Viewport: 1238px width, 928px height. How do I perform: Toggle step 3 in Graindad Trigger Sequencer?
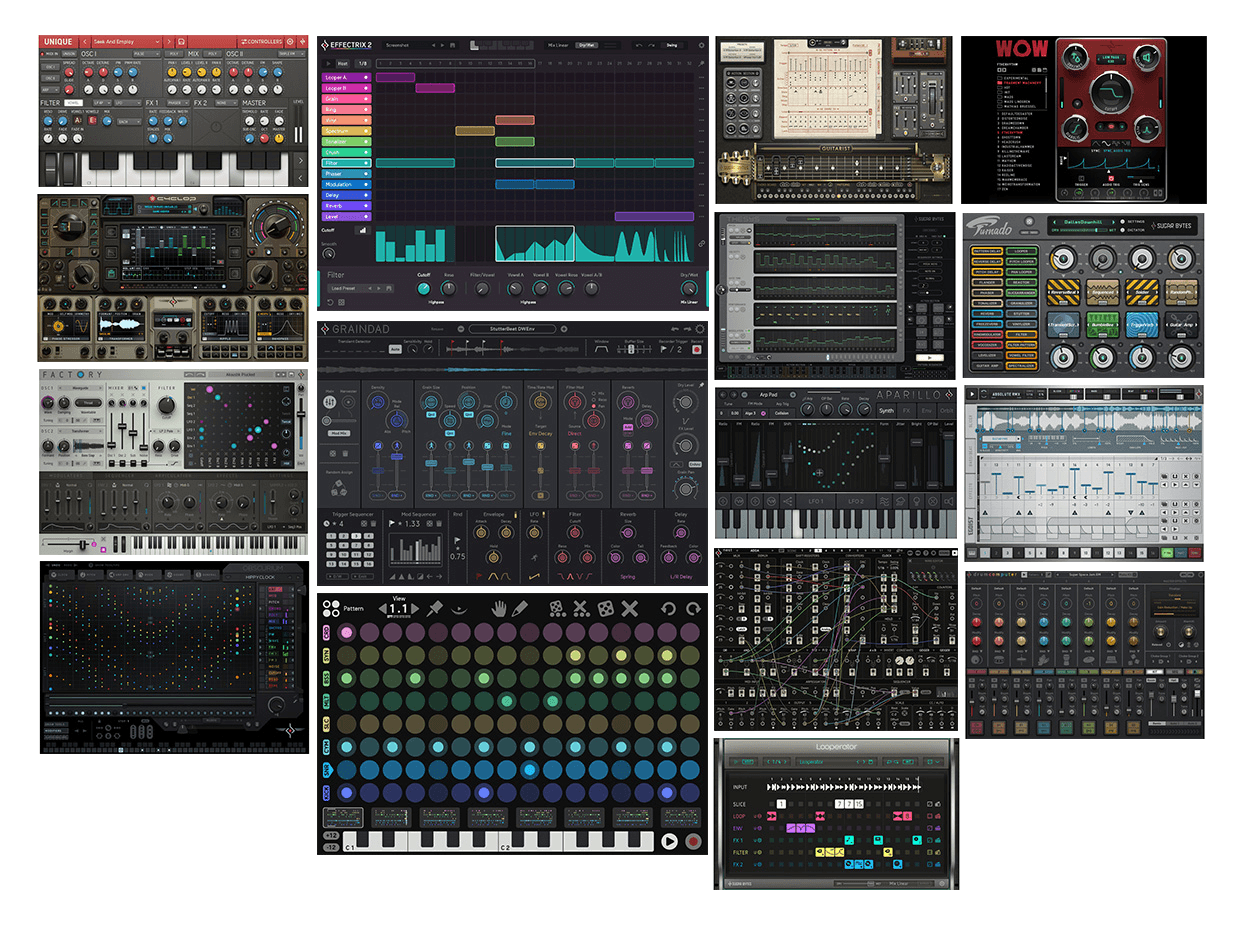coord(356,536)
